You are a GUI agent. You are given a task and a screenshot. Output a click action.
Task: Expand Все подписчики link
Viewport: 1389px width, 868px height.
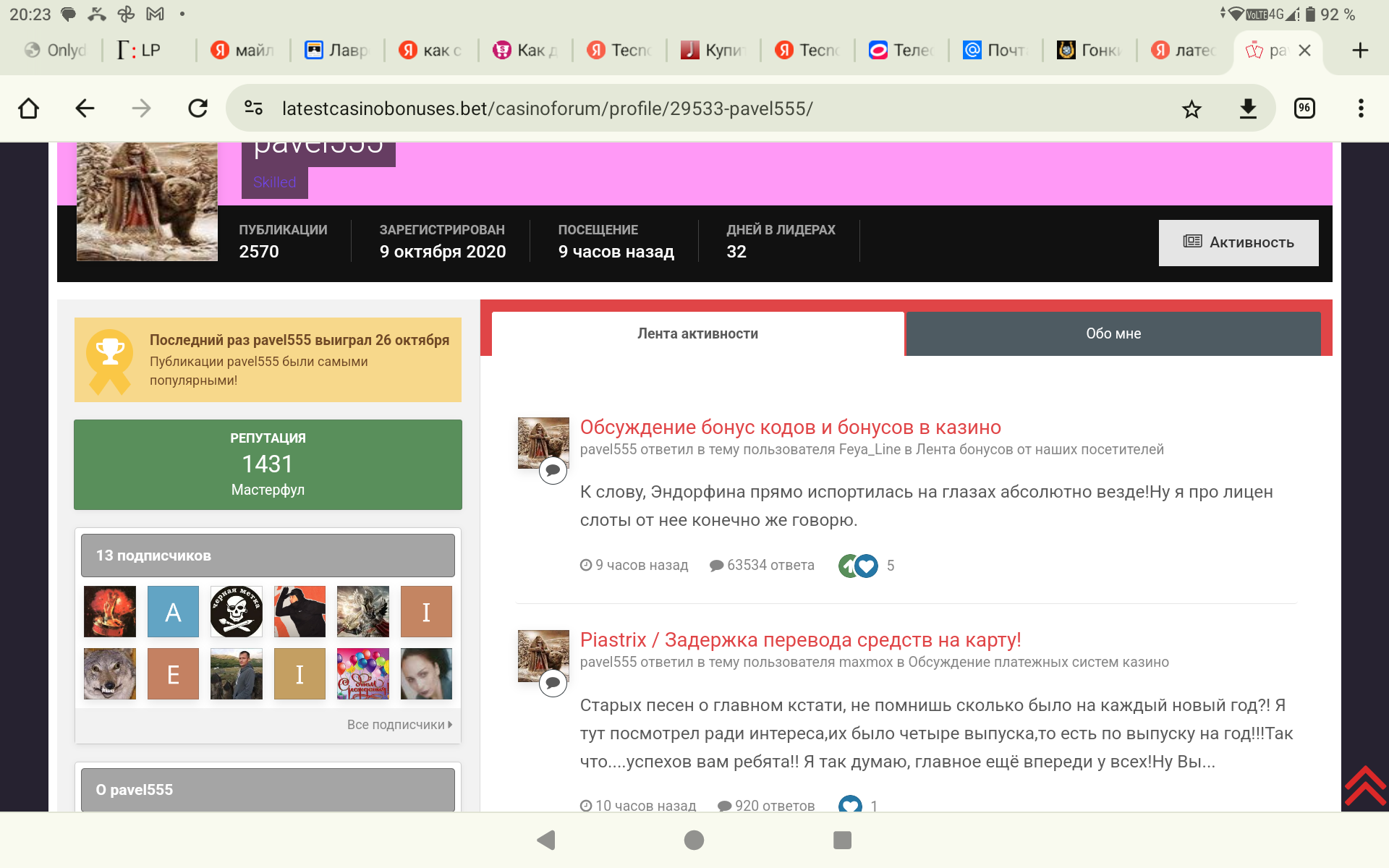399,725
